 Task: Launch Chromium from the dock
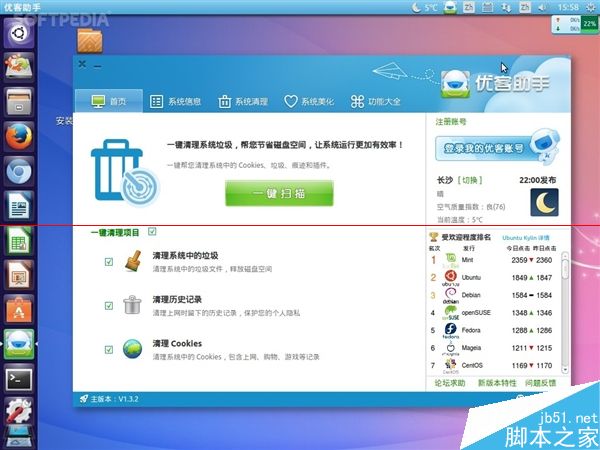19,171
